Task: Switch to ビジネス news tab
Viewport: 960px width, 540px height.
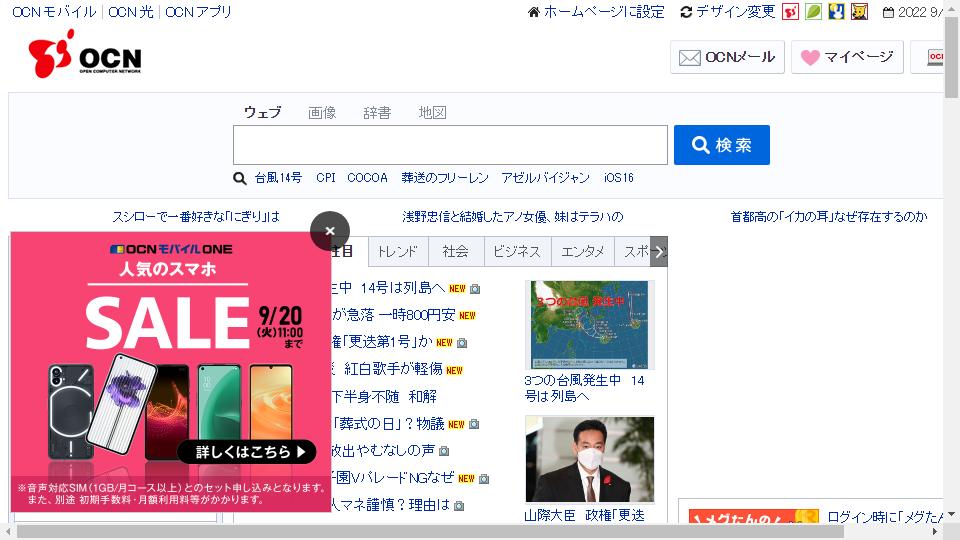Action: 517,252
